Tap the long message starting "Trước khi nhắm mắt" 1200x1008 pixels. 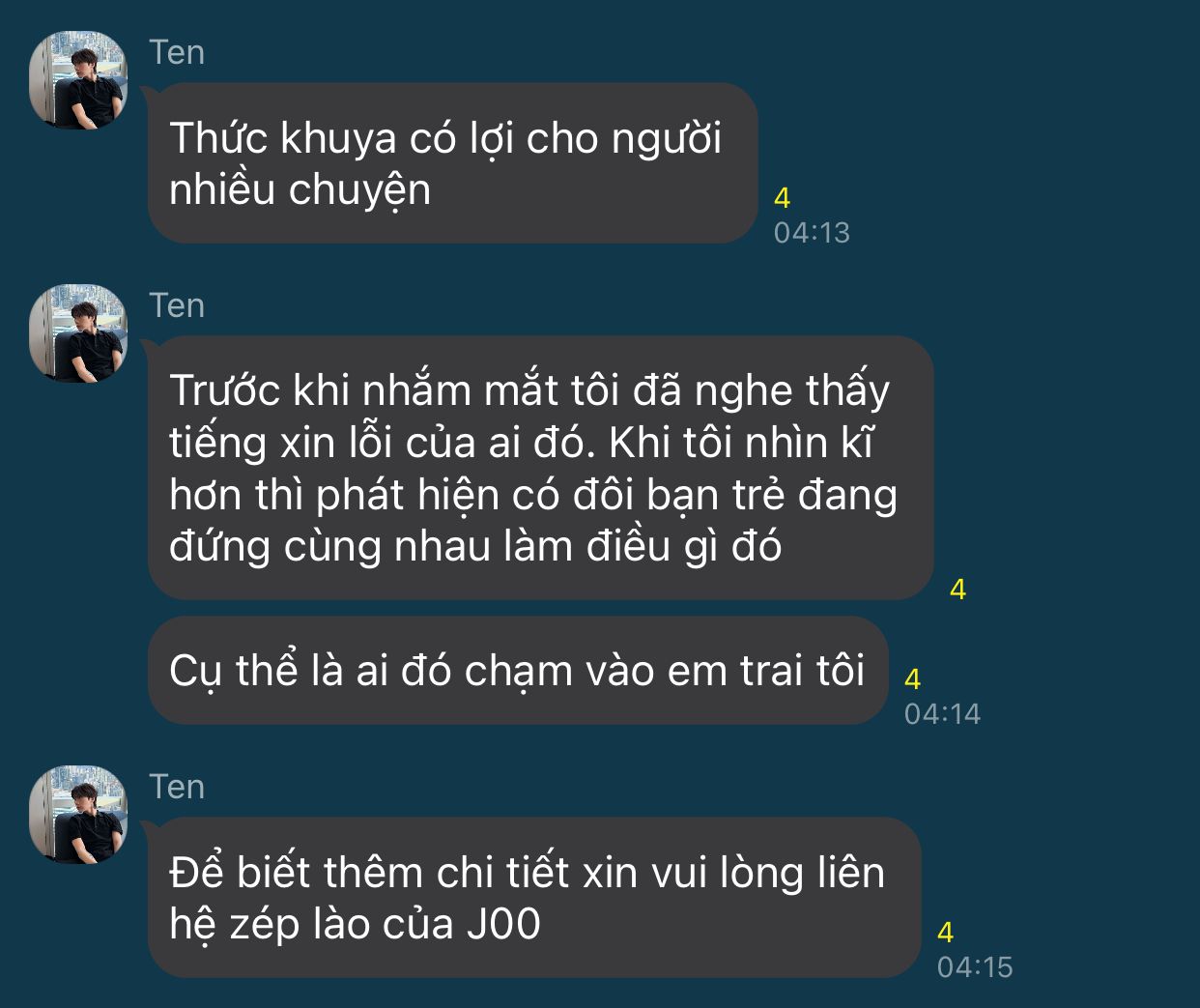540,468
